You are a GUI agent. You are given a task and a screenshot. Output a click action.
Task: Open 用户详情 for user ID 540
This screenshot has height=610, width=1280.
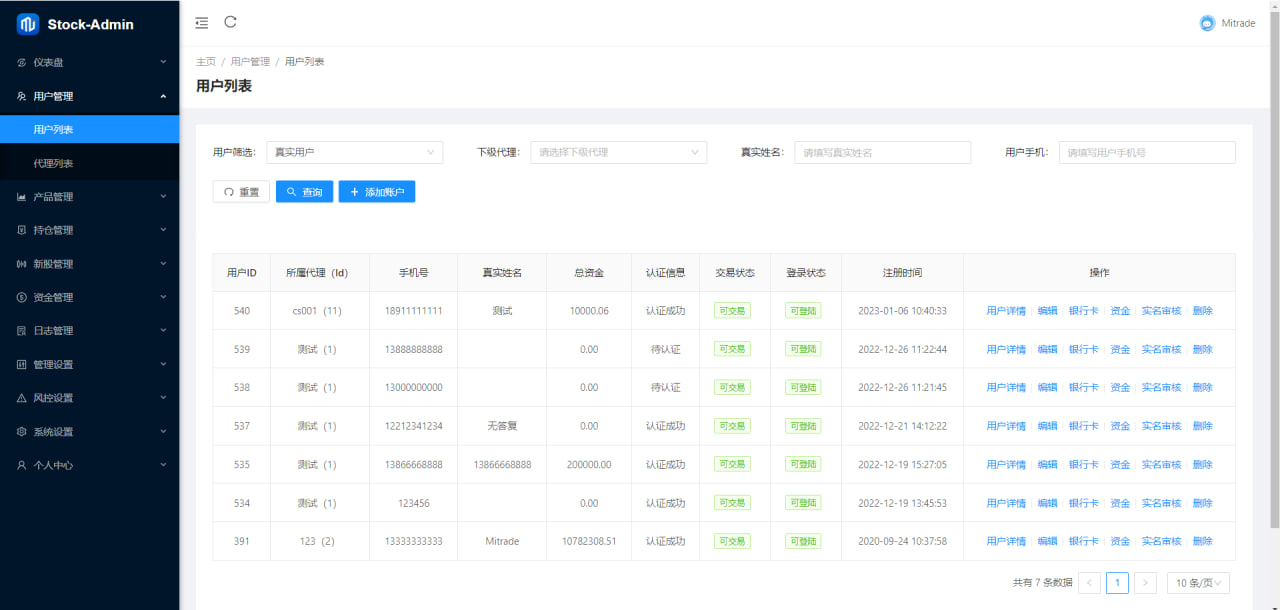(1006, 311)
